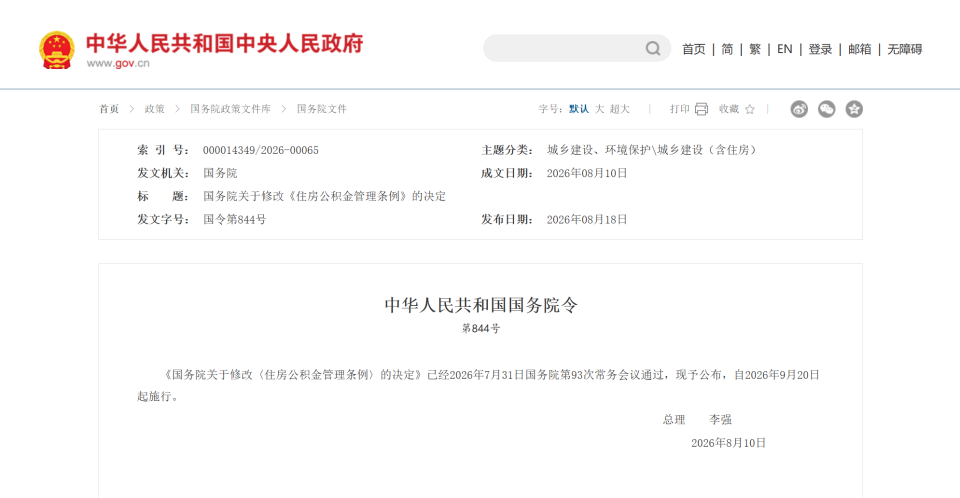This screenshot has width=960, height=498.
Task: Switch to traditional Chinese 繁
Action: click(754, 49)
